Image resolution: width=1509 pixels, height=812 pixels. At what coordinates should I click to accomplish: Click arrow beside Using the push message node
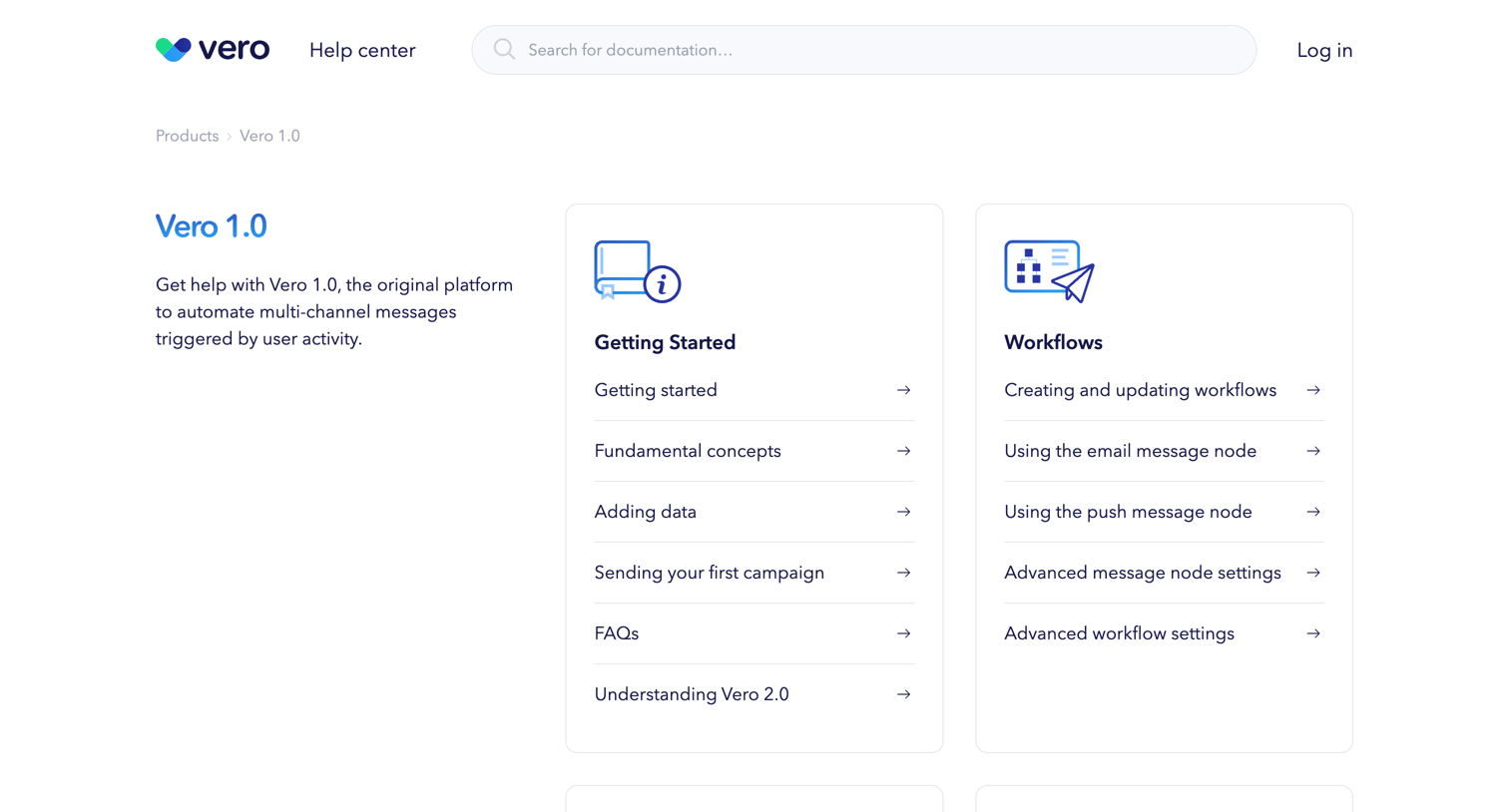(1313, 512)
